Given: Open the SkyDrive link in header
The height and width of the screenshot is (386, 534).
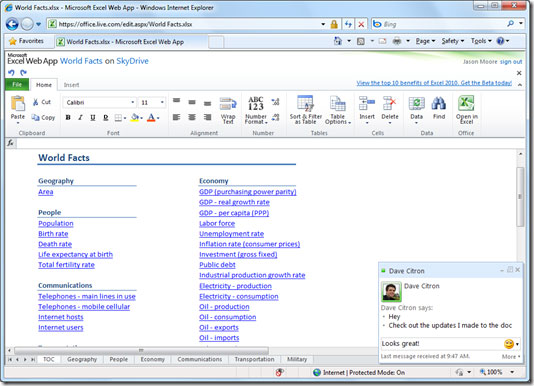Looking at the screenshot, I should click(132, 61).
